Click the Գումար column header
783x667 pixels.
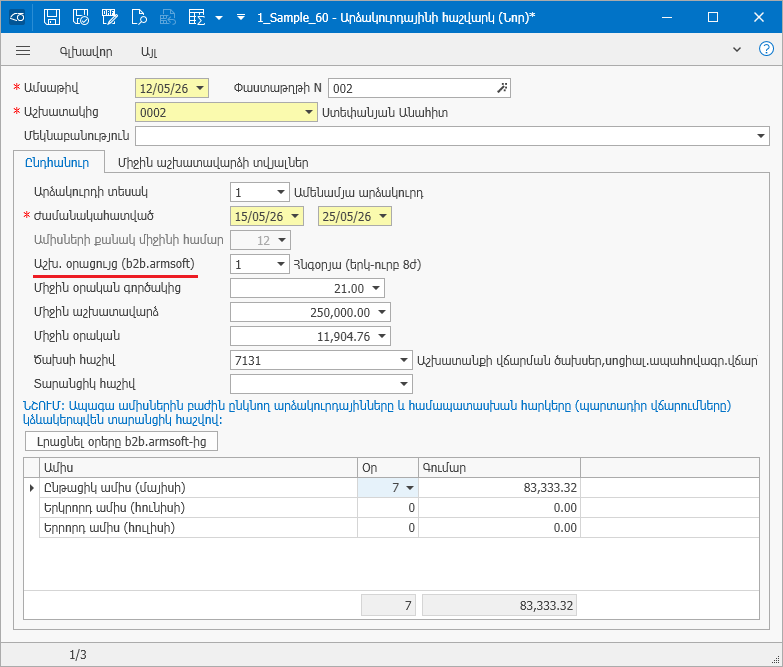(x=499, y=468)
